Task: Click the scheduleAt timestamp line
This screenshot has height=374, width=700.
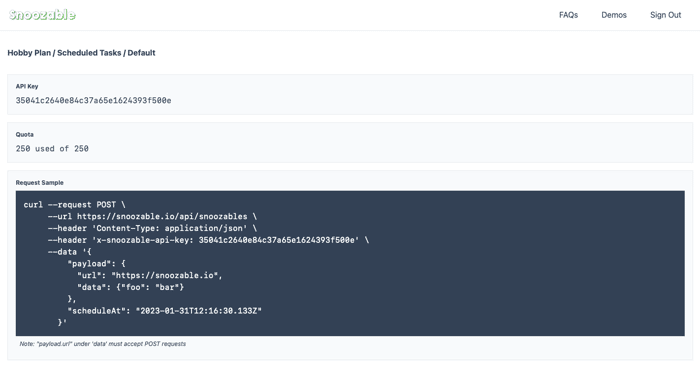Action: 164,311
